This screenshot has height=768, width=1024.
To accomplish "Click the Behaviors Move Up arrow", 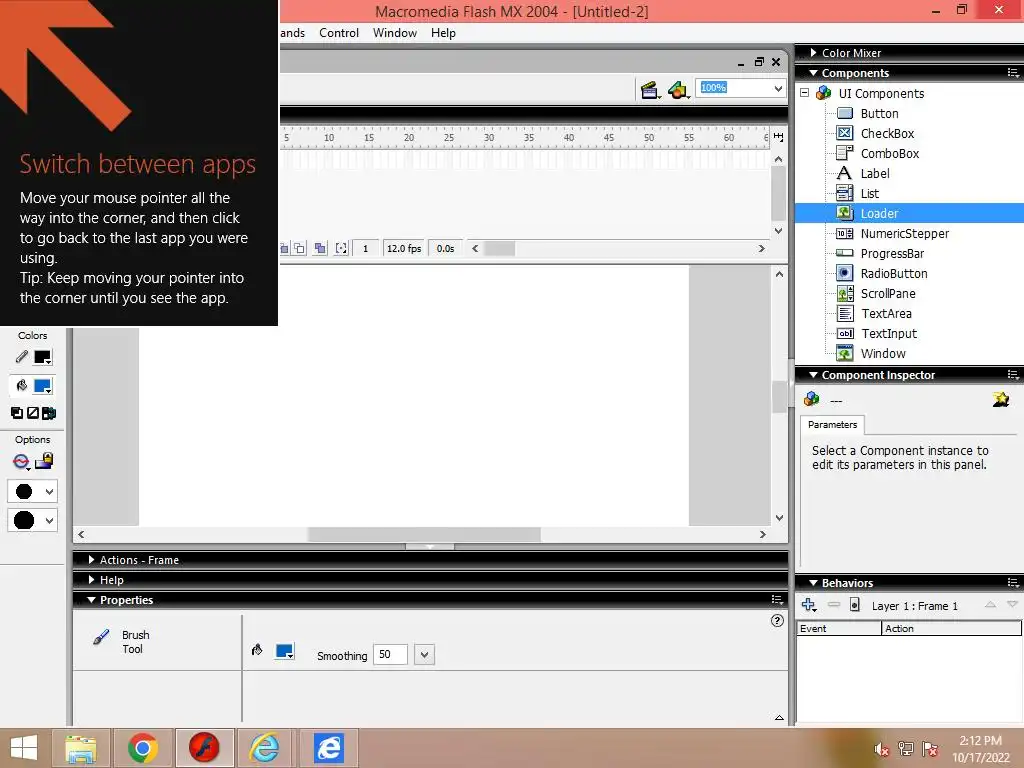I will pyautogui.click(x=990, y=605).
